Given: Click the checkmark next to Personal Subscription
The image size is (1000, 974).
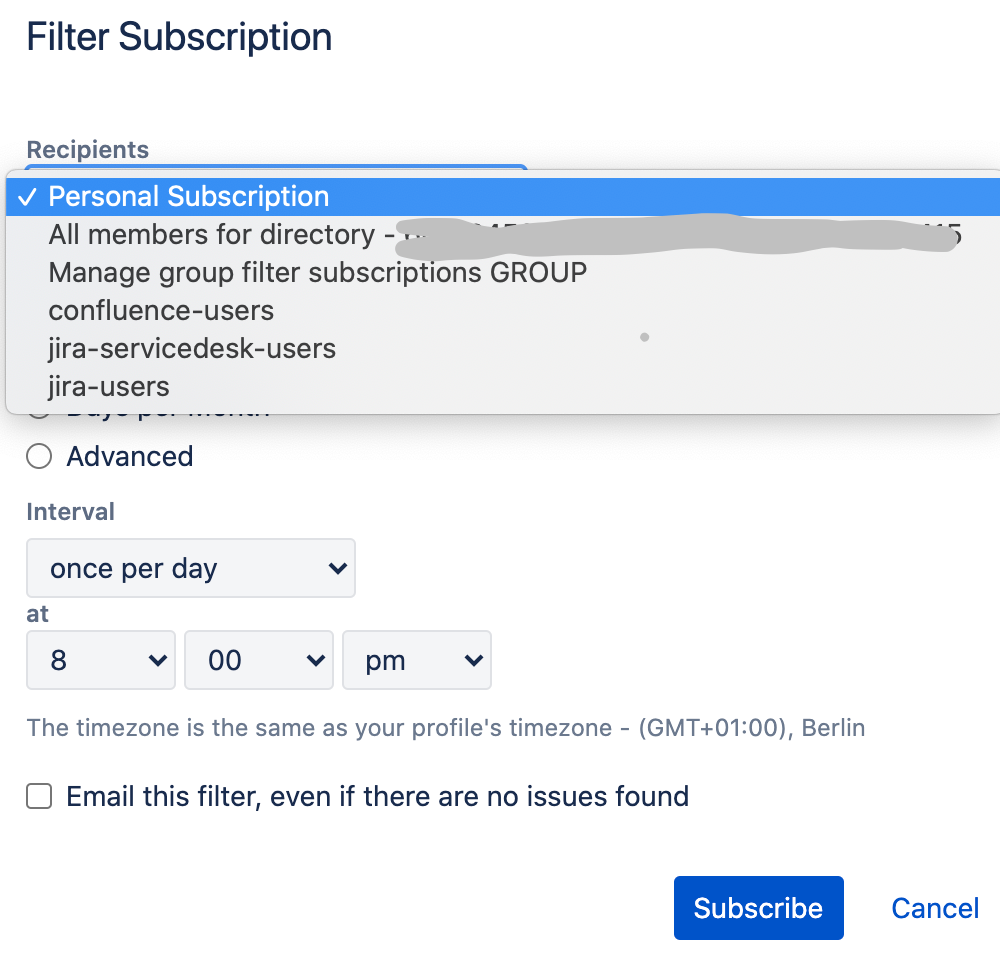Looking at the screenshot, I should [x=28, y=196].
